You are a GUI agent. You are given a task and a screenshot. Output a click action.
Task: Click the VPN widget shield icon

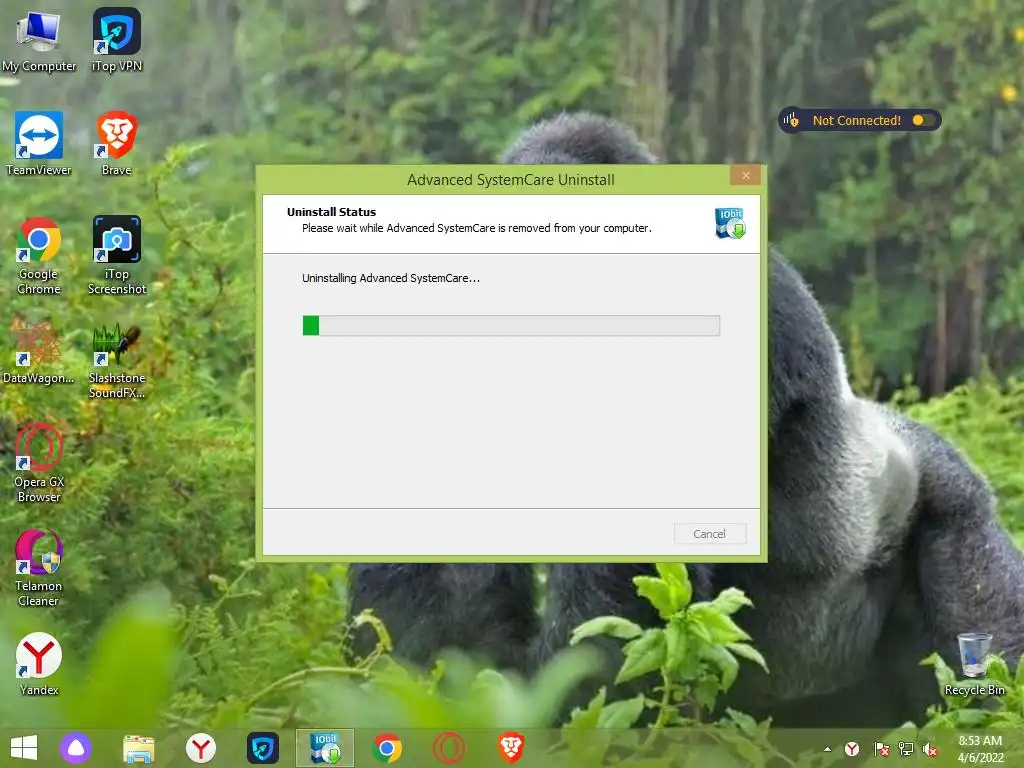click(792, 120)
